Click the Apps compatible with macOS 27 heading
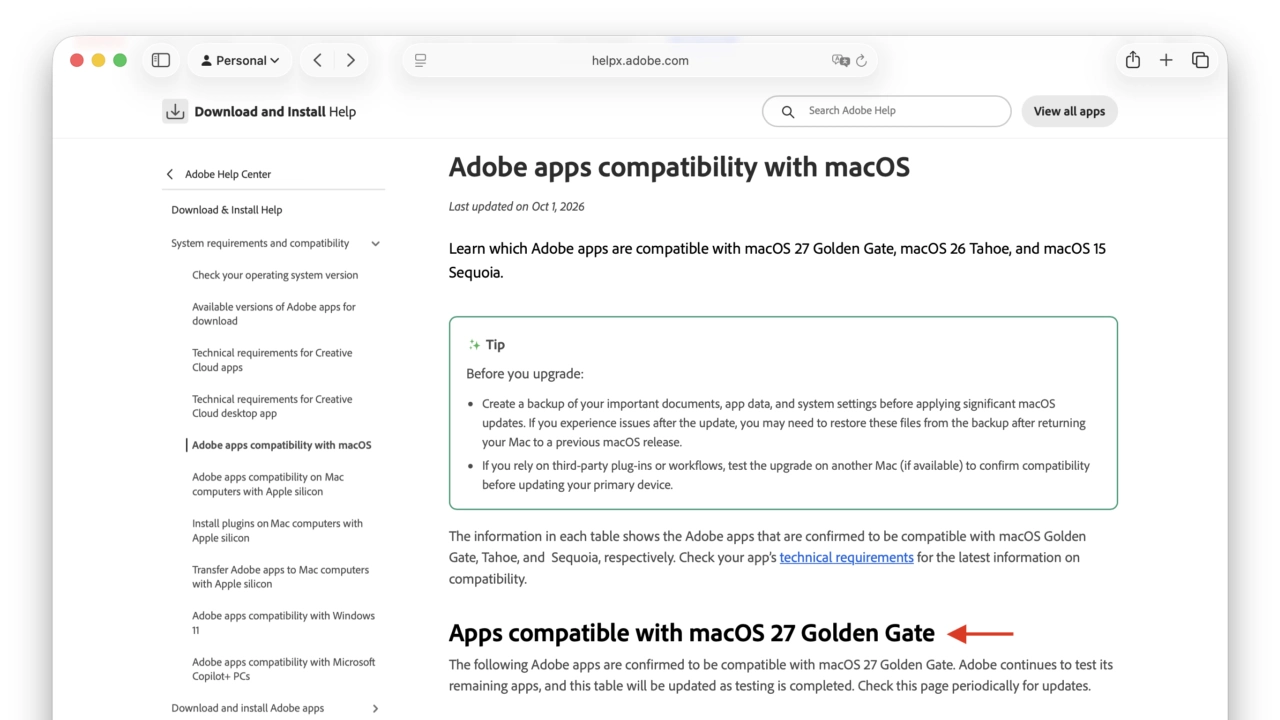Viewport: 1280px width, 720px height. click(x=691, y=633)
